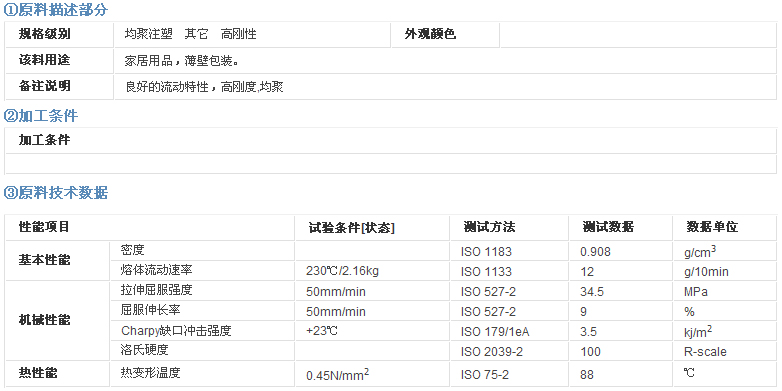Select the 均聚注塑 其它 高刚性 text
The height and width of the screenshot is (391, 782).
tap(191, 34)
